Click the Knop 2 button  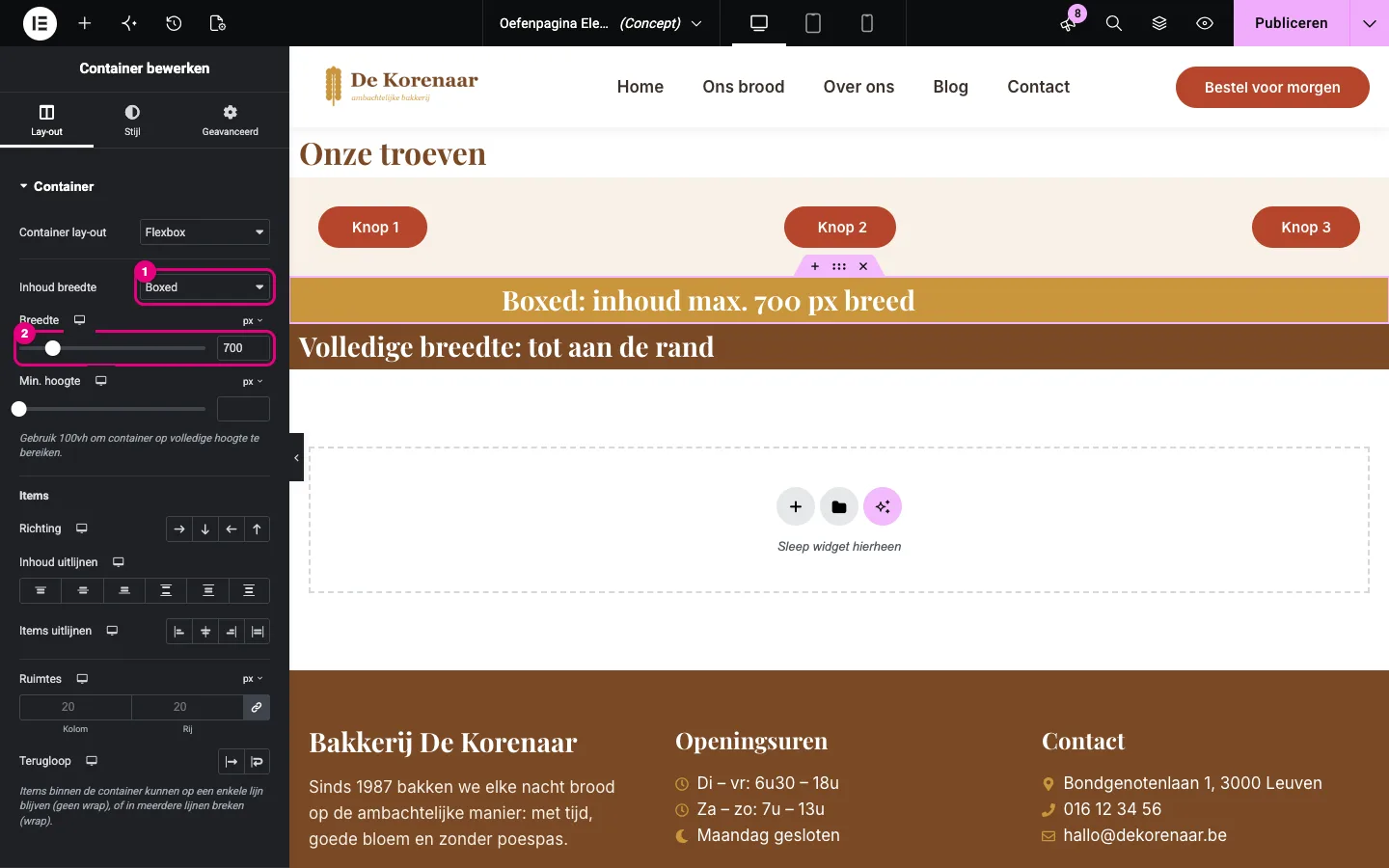[840, 228]
